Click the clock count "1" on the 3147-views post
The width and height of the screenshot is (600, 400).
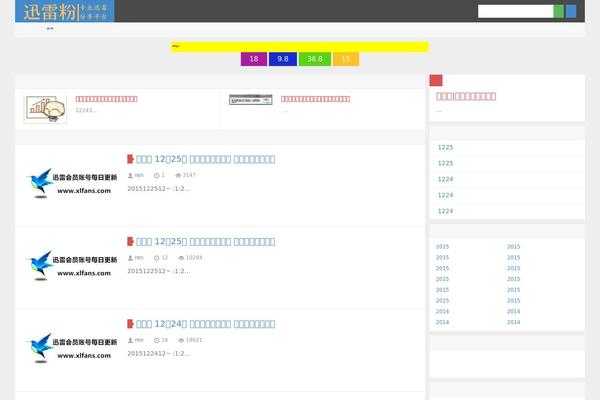point(160,175)
